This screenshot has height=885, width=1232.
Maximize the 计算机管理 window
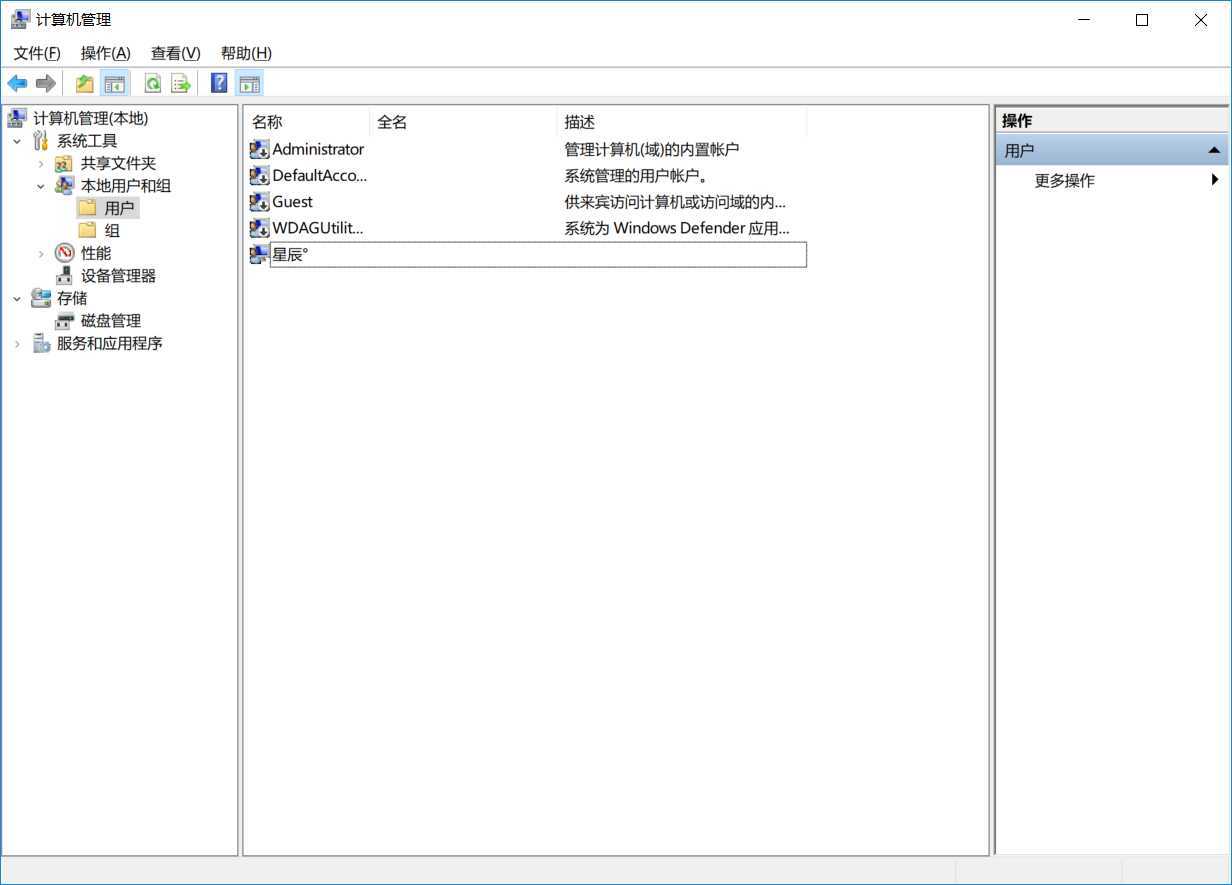pos(1142,20)
